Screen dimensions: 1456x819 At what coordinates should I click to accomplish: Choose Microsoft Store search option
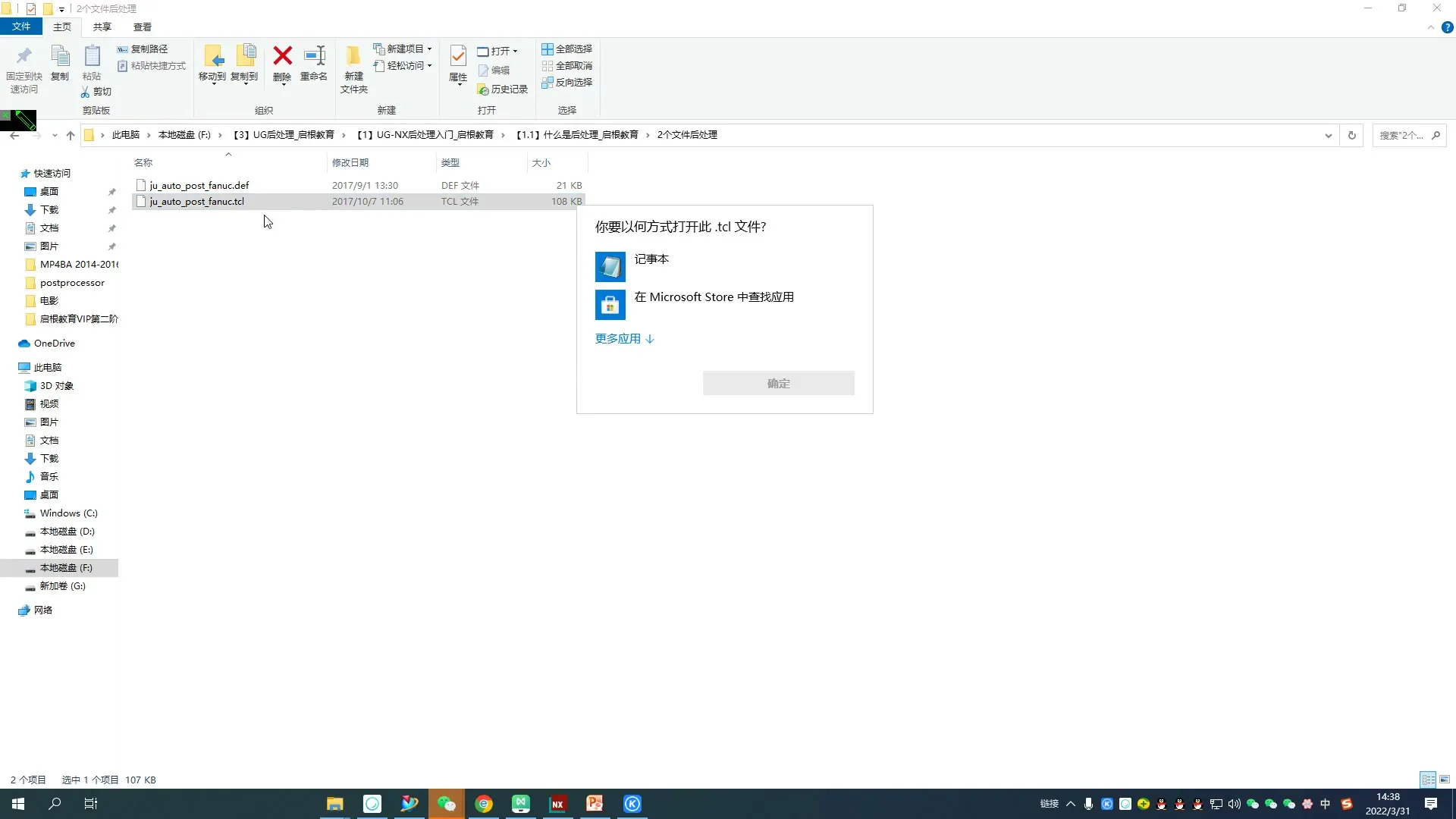point(713,298)
